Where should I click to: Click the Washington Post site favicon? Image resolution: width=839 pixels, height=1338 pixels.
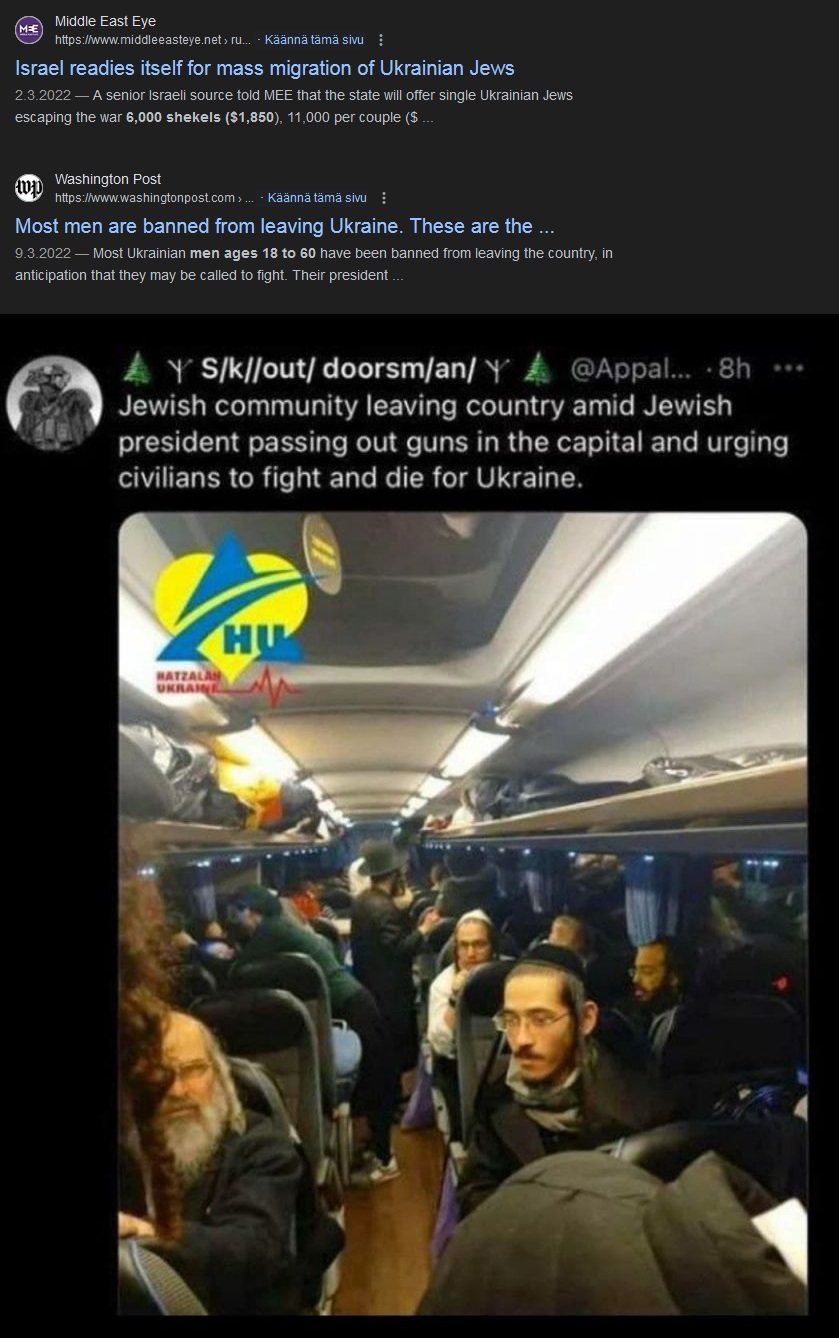pyautogui.click(x=29, y=188)
